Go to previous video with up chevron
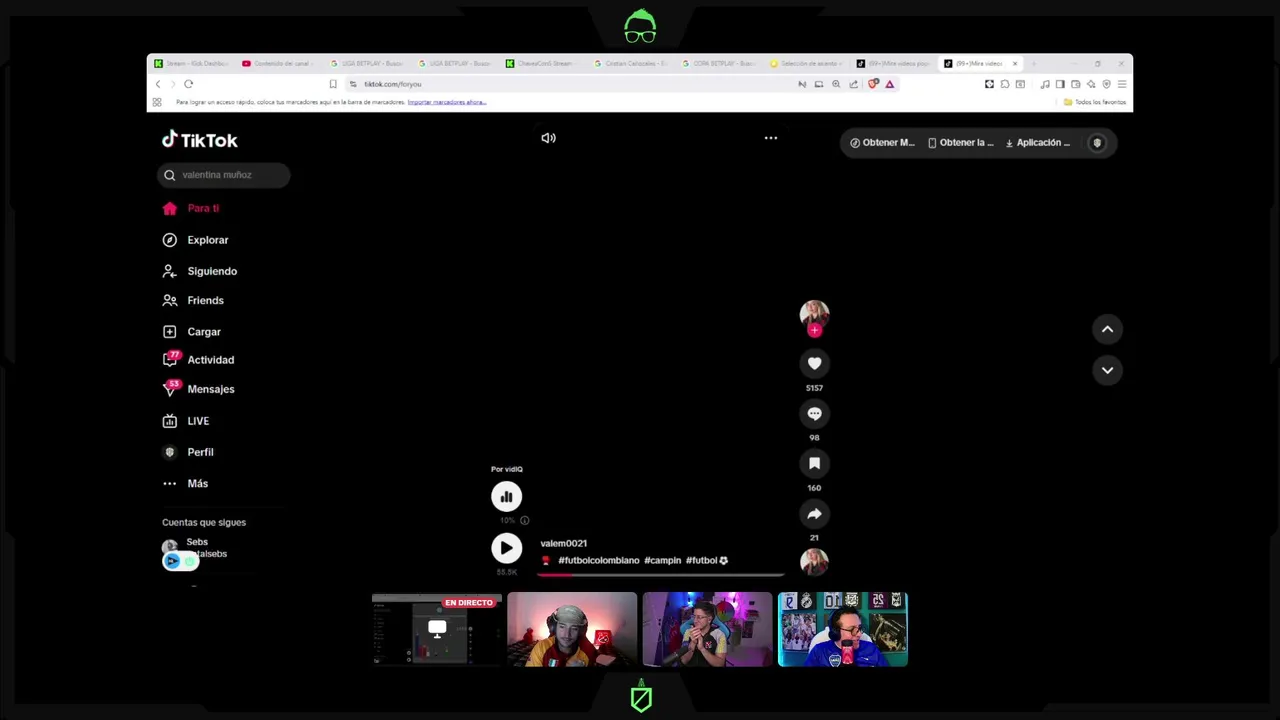The width and height of the screenshot is (1280, 720). pyautogui.click(x=1107, y=329)
